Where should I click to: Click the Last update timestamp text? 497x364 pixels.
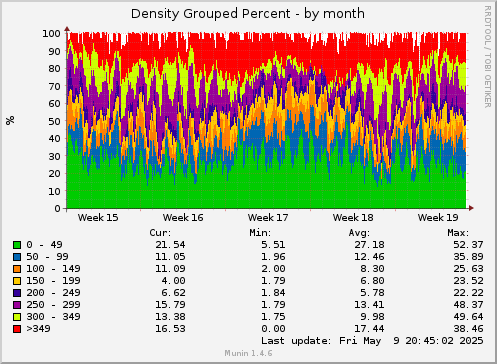[x=372, y=341]
